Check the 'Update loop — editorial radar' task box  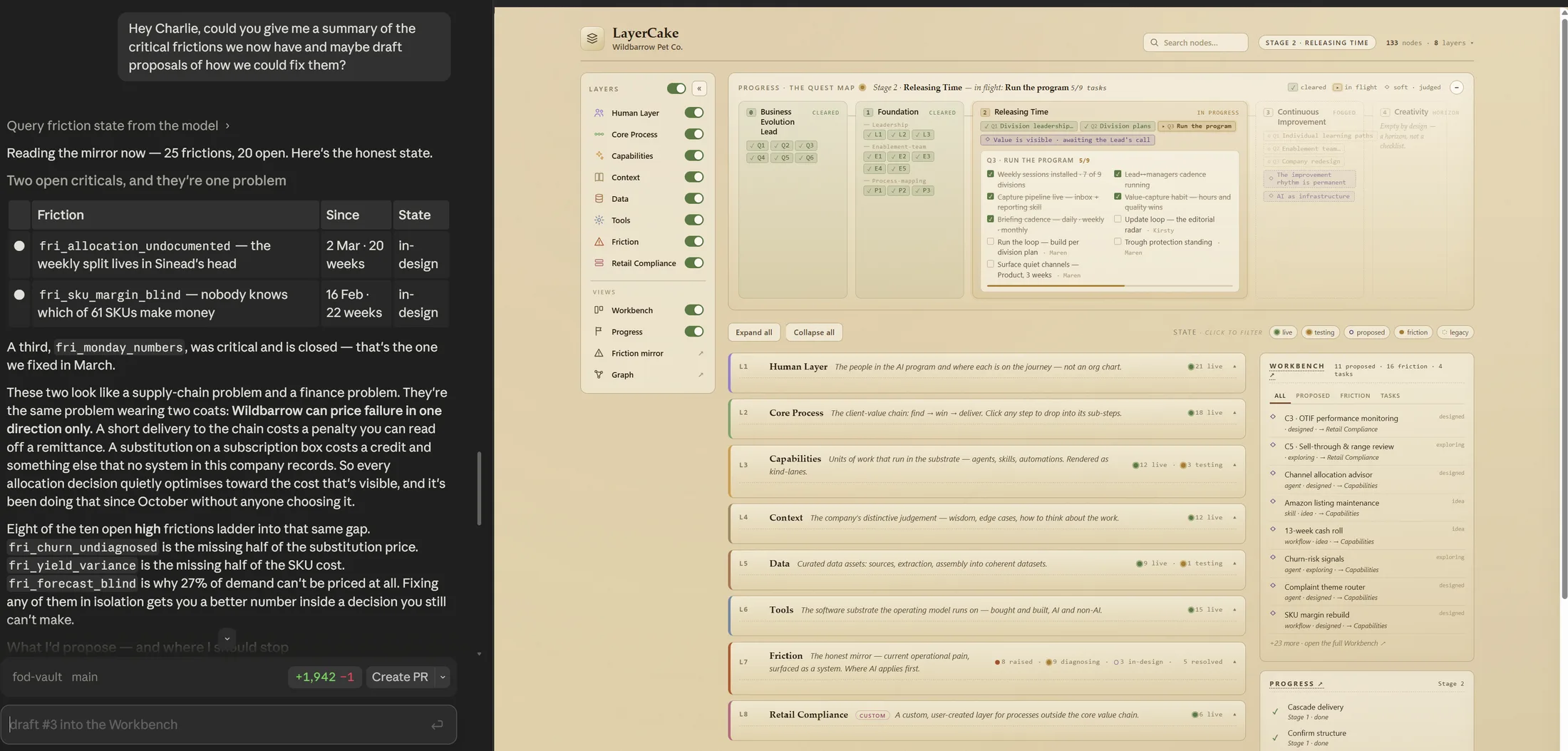1118,220
